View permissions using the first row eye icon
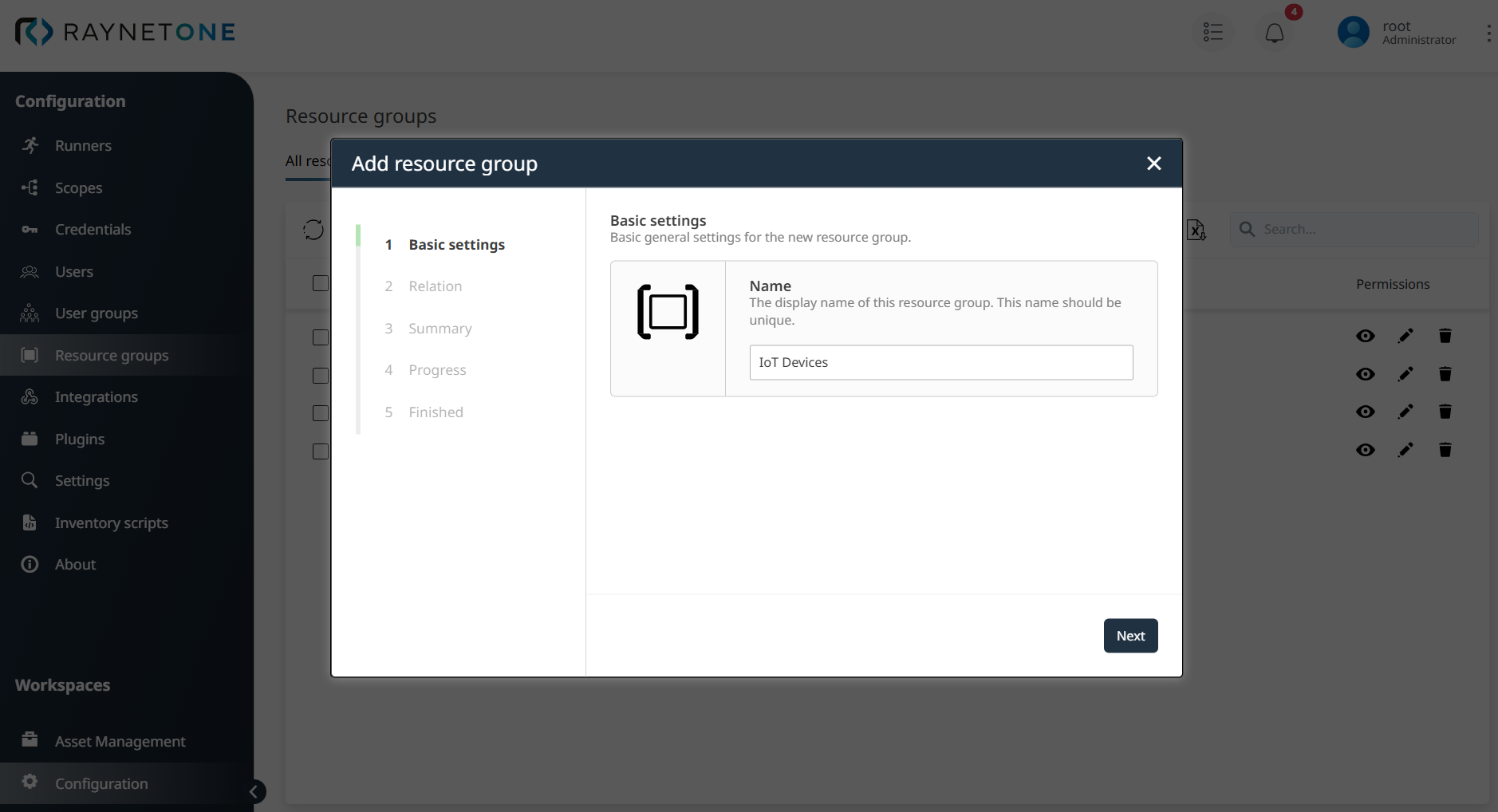Viewport: 1498px width, 812px height. click(1366, 336)
